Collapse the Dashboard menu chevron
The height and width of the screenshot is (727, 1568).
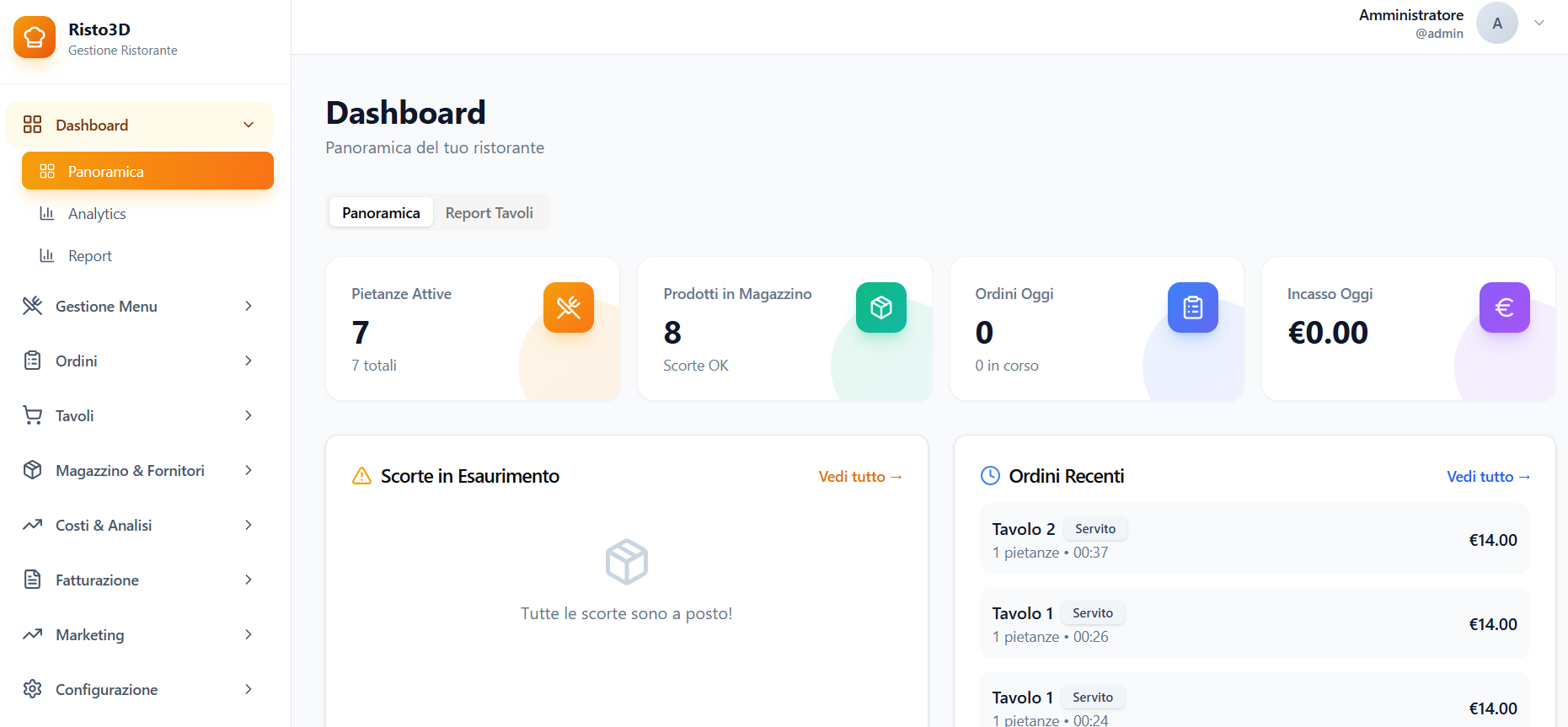click(x=249, y=125)
